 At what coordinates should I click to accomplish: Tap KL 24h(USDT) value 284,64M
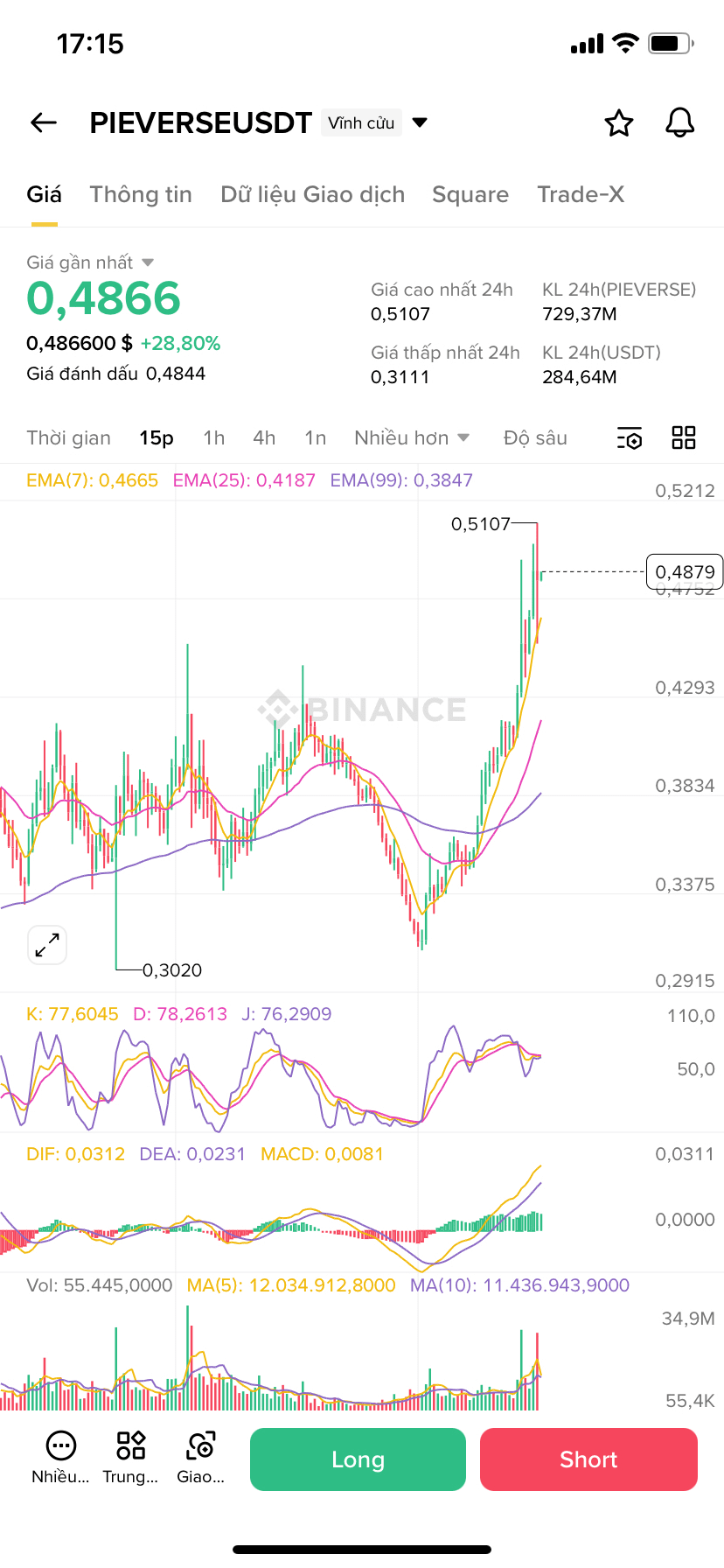[x=580, y=377]
